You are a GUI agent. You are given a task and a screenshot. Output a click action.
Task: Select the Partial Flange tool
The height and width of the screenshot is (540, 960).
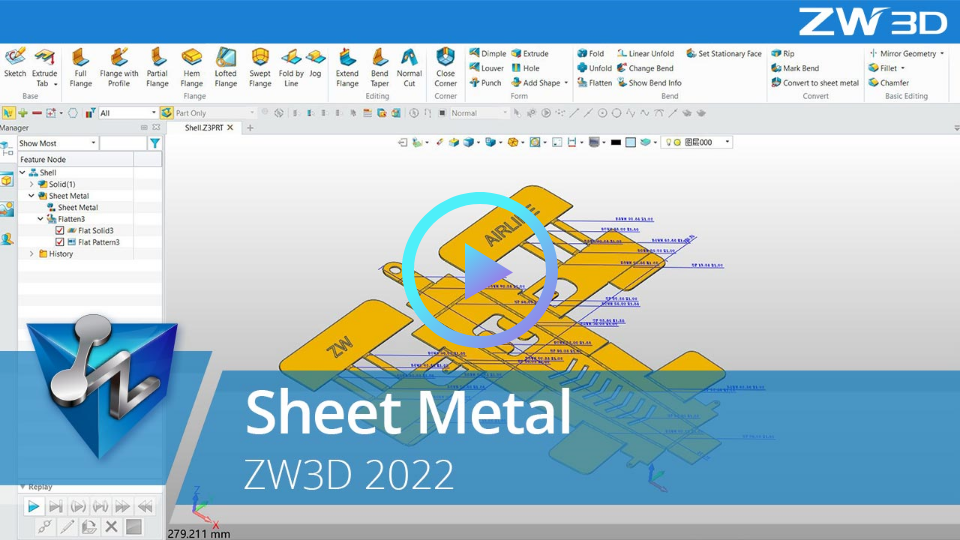(157, 67)
